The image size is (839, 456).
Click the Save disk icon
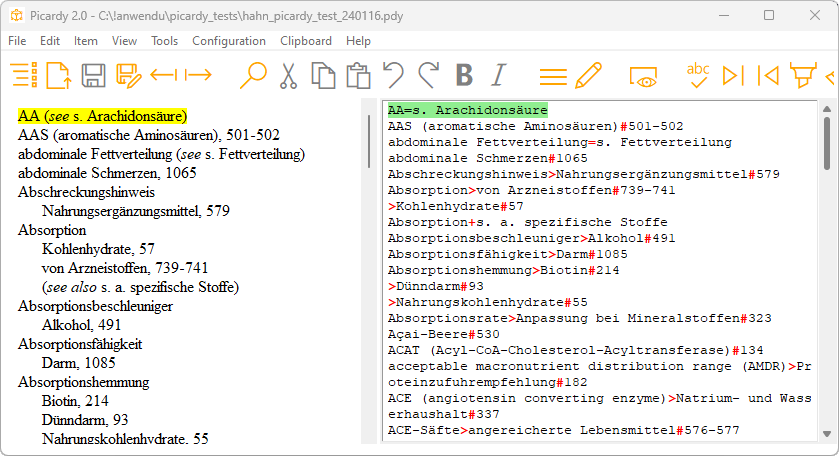tap(94, 75)
